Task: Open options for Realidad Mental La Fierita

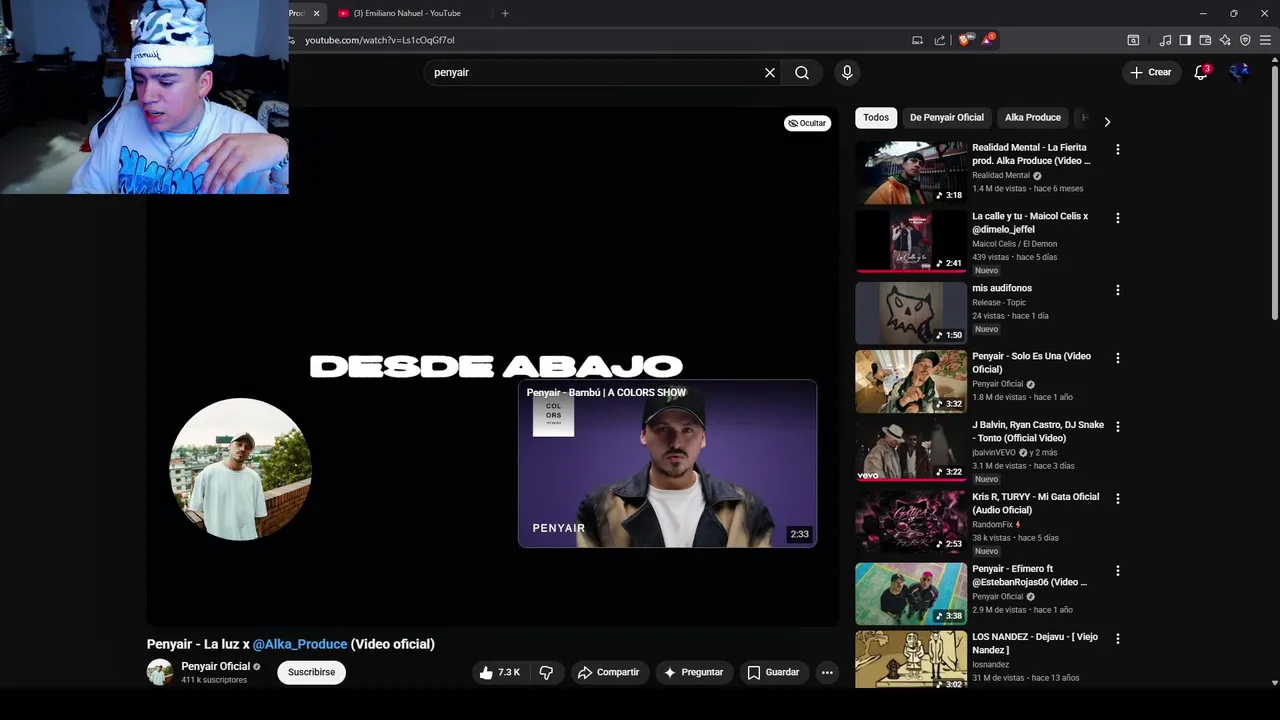Action: [1118, 149]
